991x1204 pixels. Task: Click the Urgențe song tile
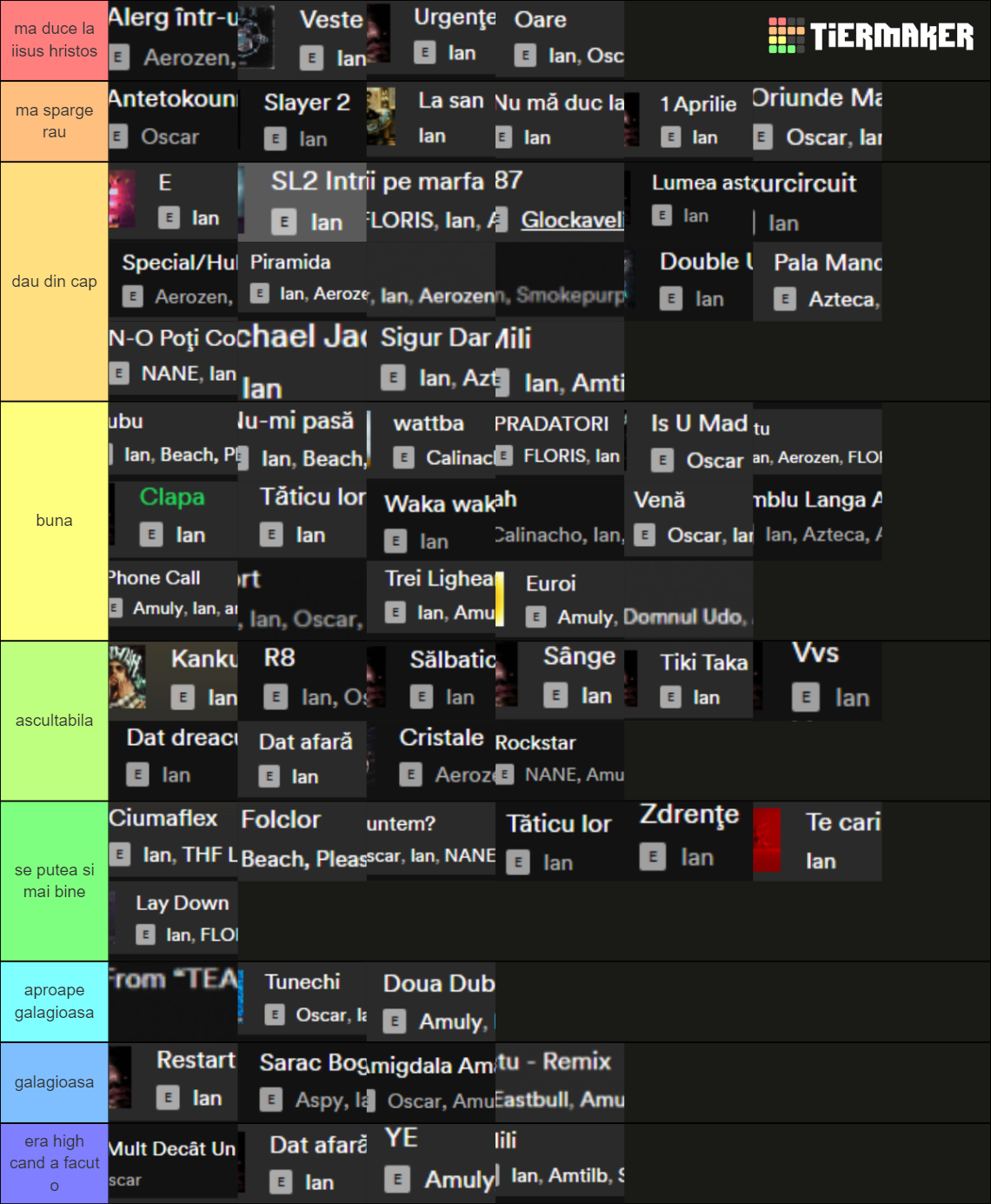tap(430, 40)
